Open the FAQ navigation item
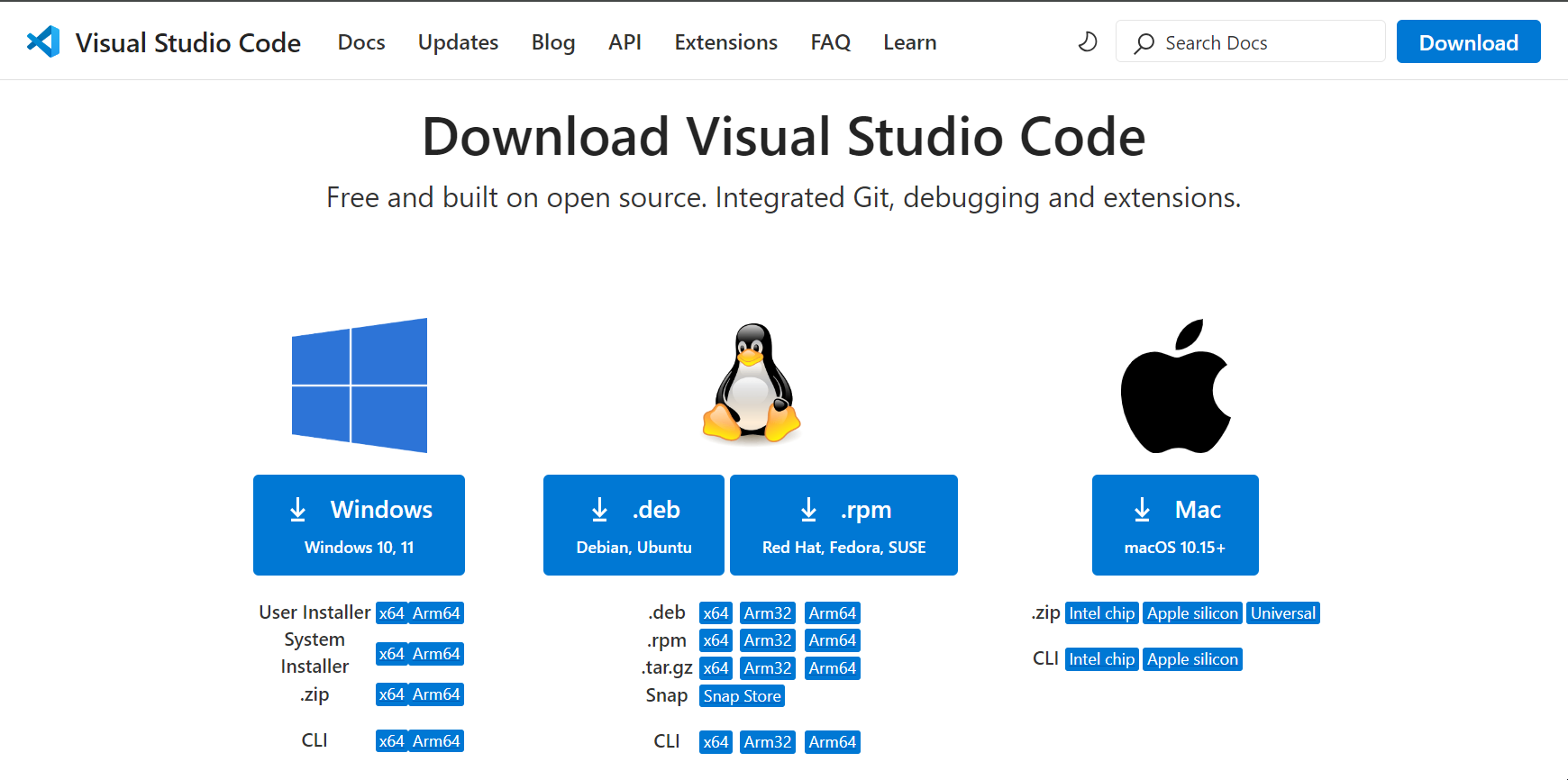 830,42
